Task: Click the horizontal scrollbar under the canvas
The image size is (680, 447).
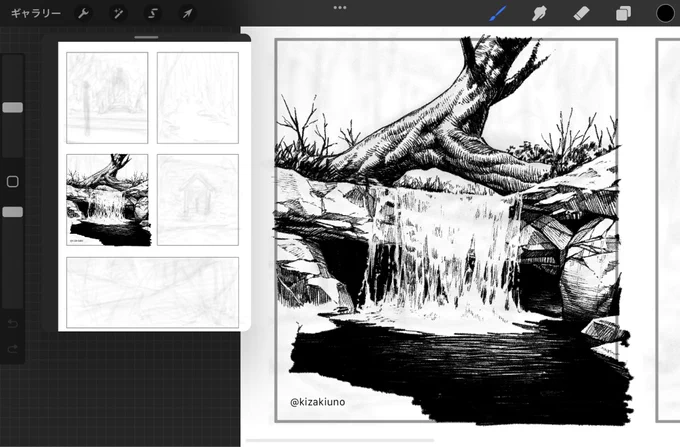Action: pos(340,440)
